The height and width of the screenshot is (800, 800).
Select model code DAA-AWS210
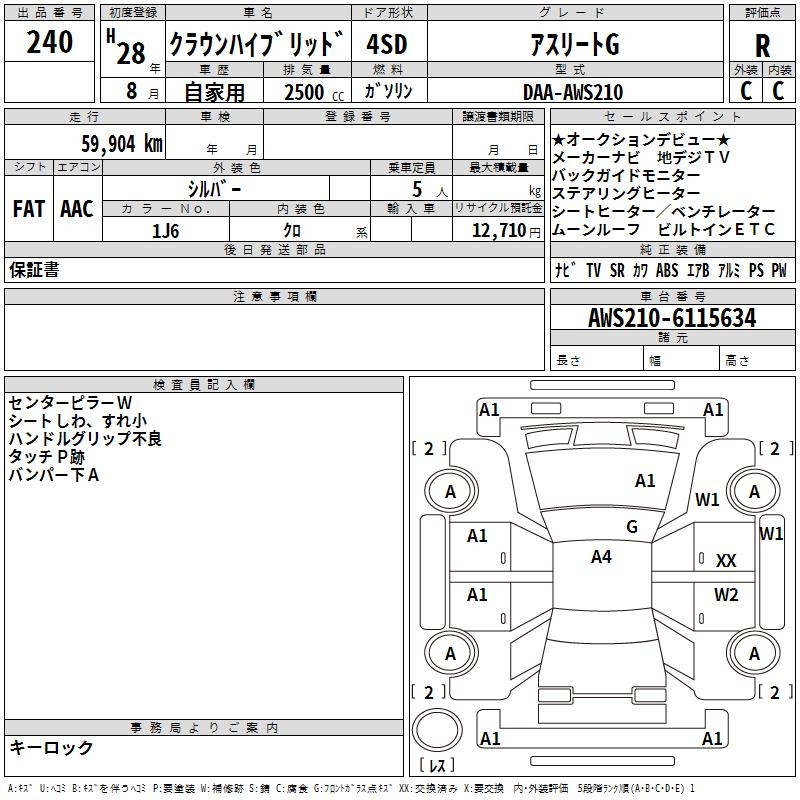573,92
